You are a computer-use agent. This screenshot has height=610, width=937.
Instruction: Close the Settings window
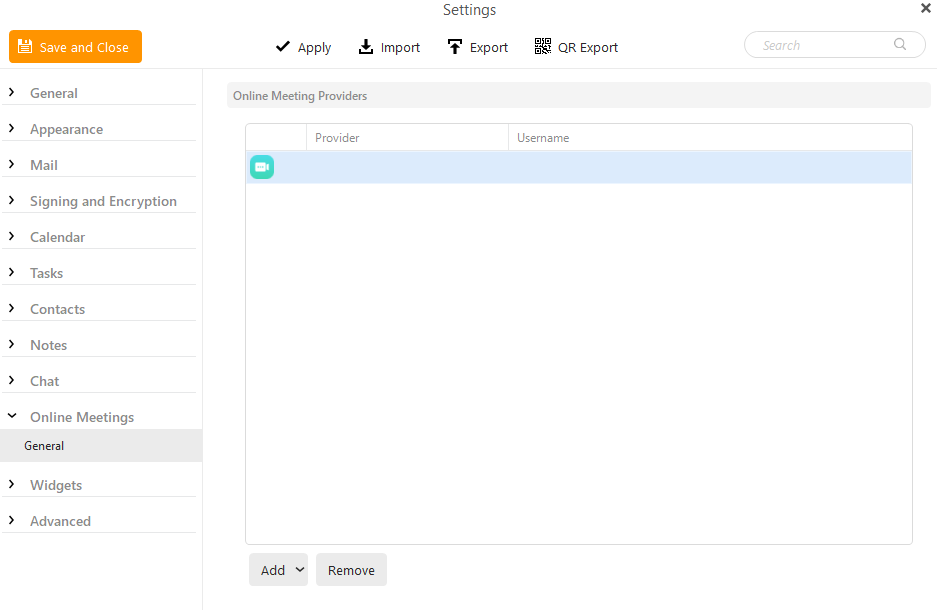tap(925, 8)
